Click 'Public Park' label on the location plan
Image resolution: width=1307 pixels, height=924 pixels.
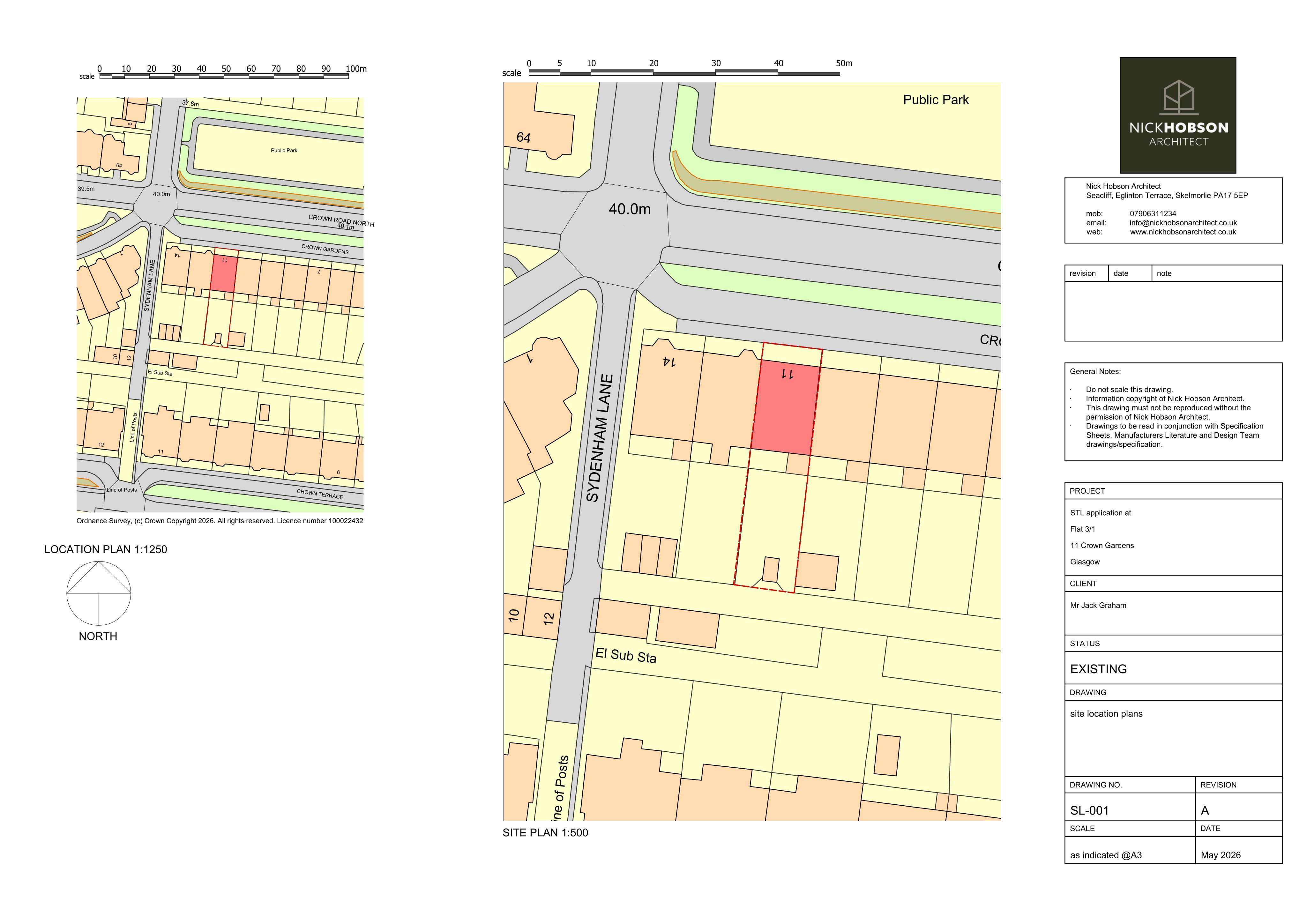click(284, 150)
